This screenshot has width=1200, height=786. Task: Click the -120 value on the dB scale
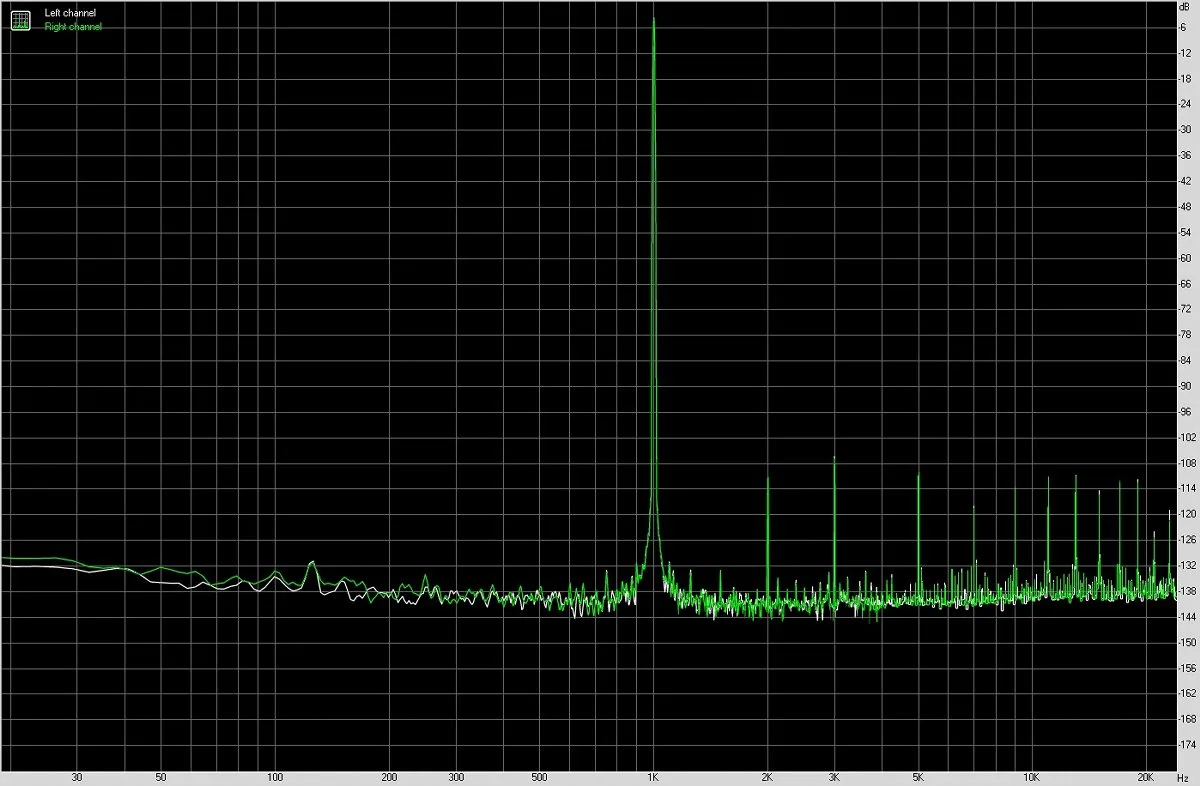(1188, 514)
